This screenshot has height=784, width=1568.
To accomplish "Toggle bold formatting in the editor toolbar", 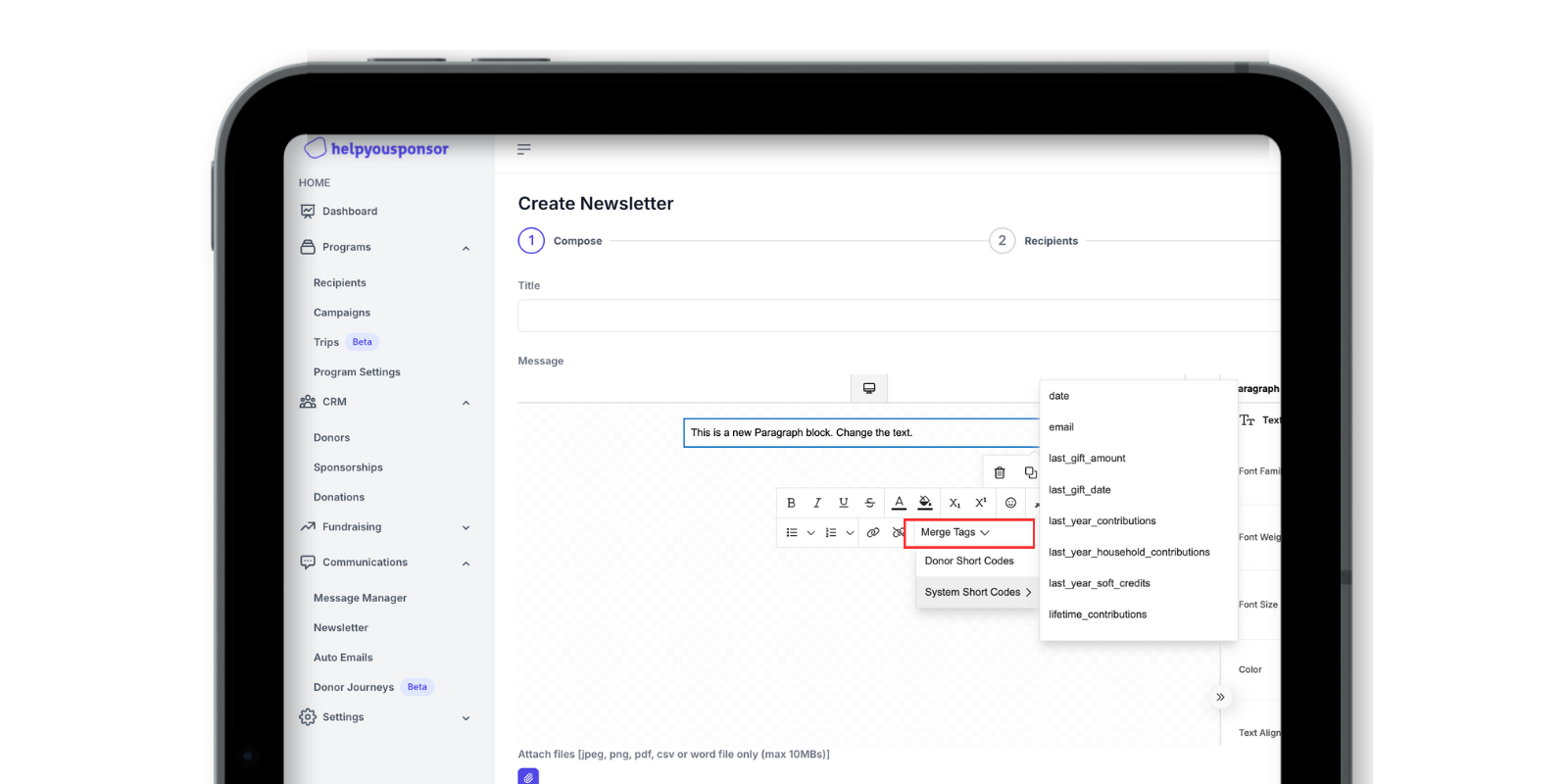I will click(x=791, y=503).
